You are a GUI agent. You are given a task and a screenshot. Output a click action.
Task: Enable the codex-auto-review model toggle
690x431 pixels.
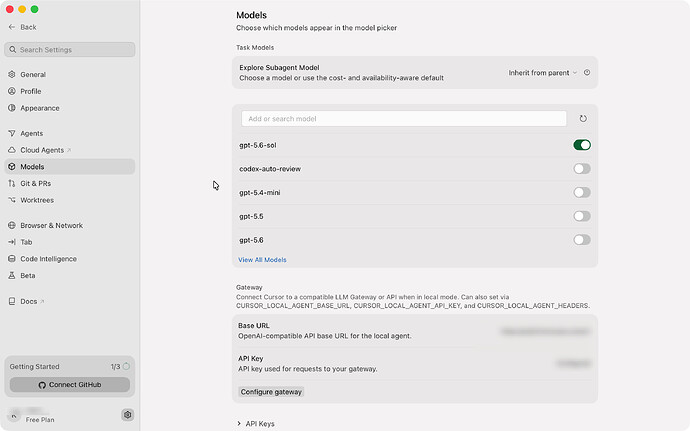582,169
